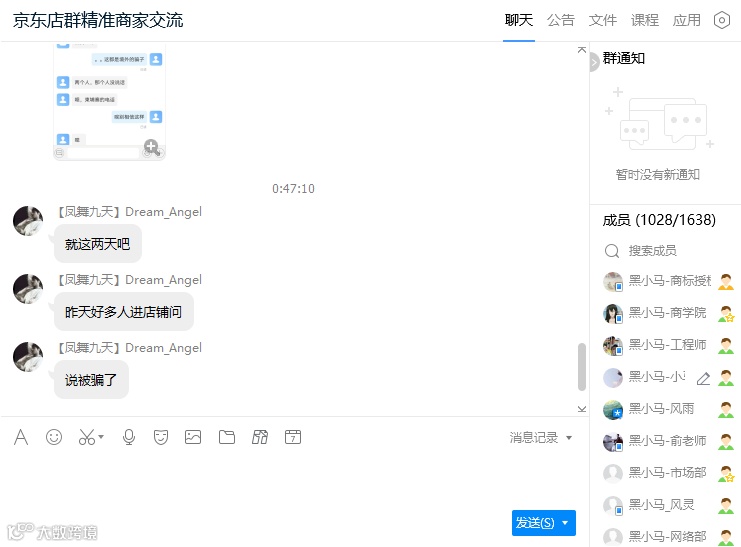Image resolution: width=741 pixels, height=547 pixels.
Task: Click sender avatar beside 昨天好多人进店铺问 message
Action: [x=28, y=289]
